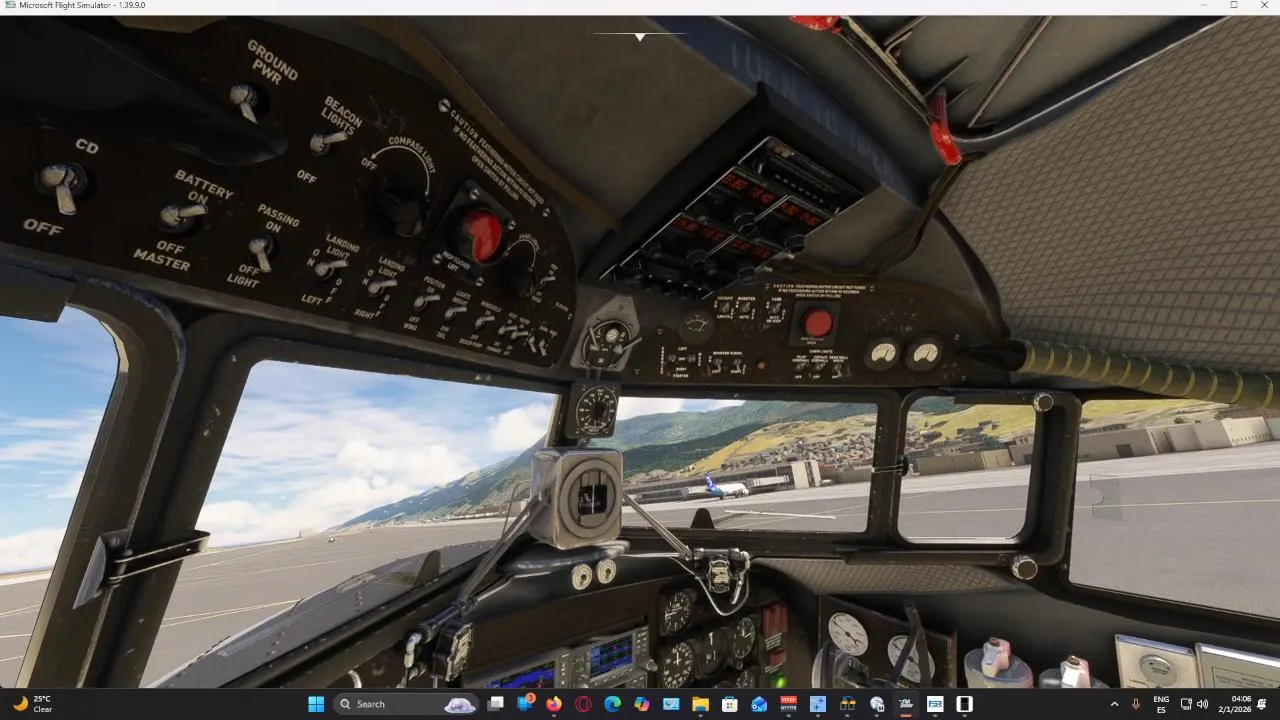Click the GPS navigator screen
The image size is (1280, 720).
pyautogui.click(x=611, y=657)
